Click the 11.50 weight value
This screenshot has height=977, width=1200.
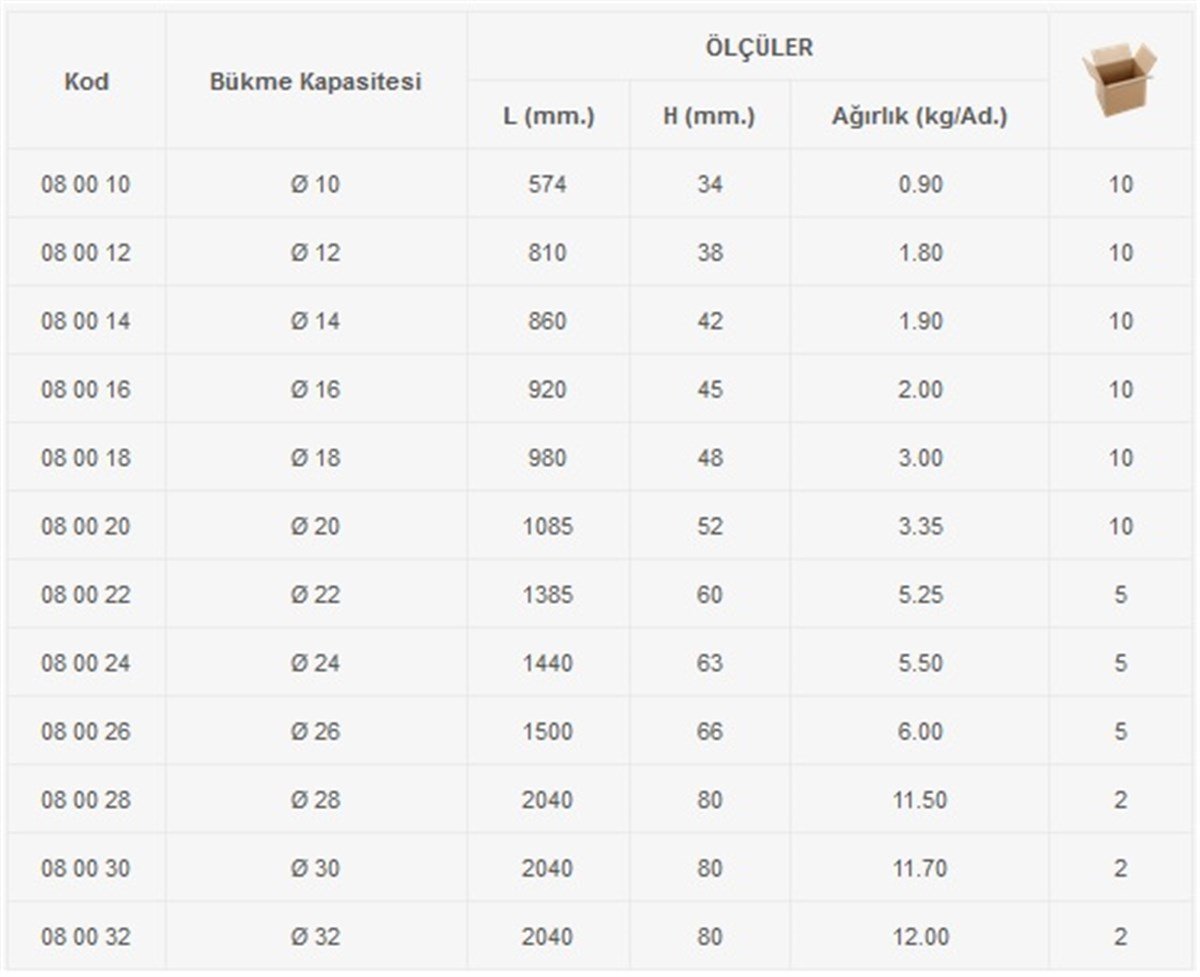(x=920, y=800)
